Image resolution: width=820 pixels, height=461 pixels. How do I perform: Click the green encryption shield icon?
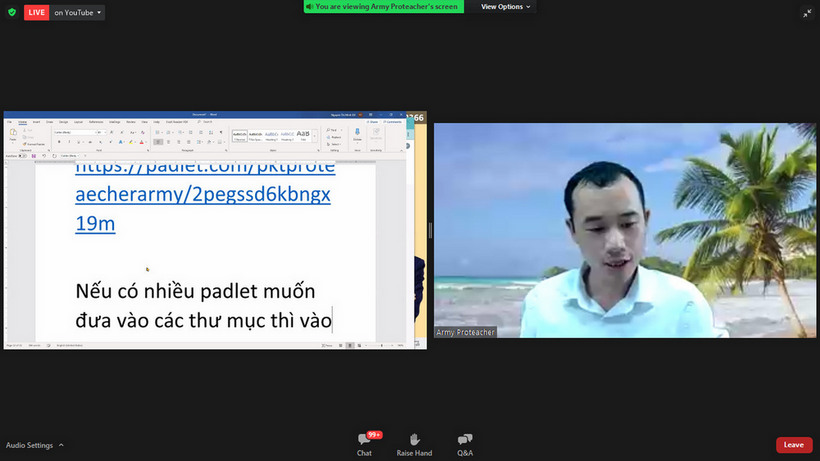[12, 12]
